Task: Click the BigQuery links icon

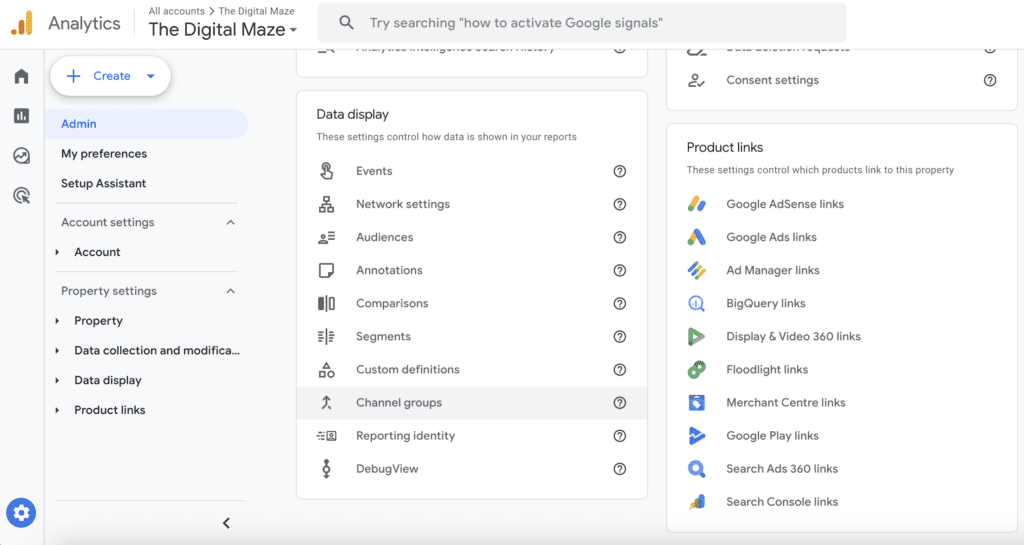Action: [x=697, y=304]
